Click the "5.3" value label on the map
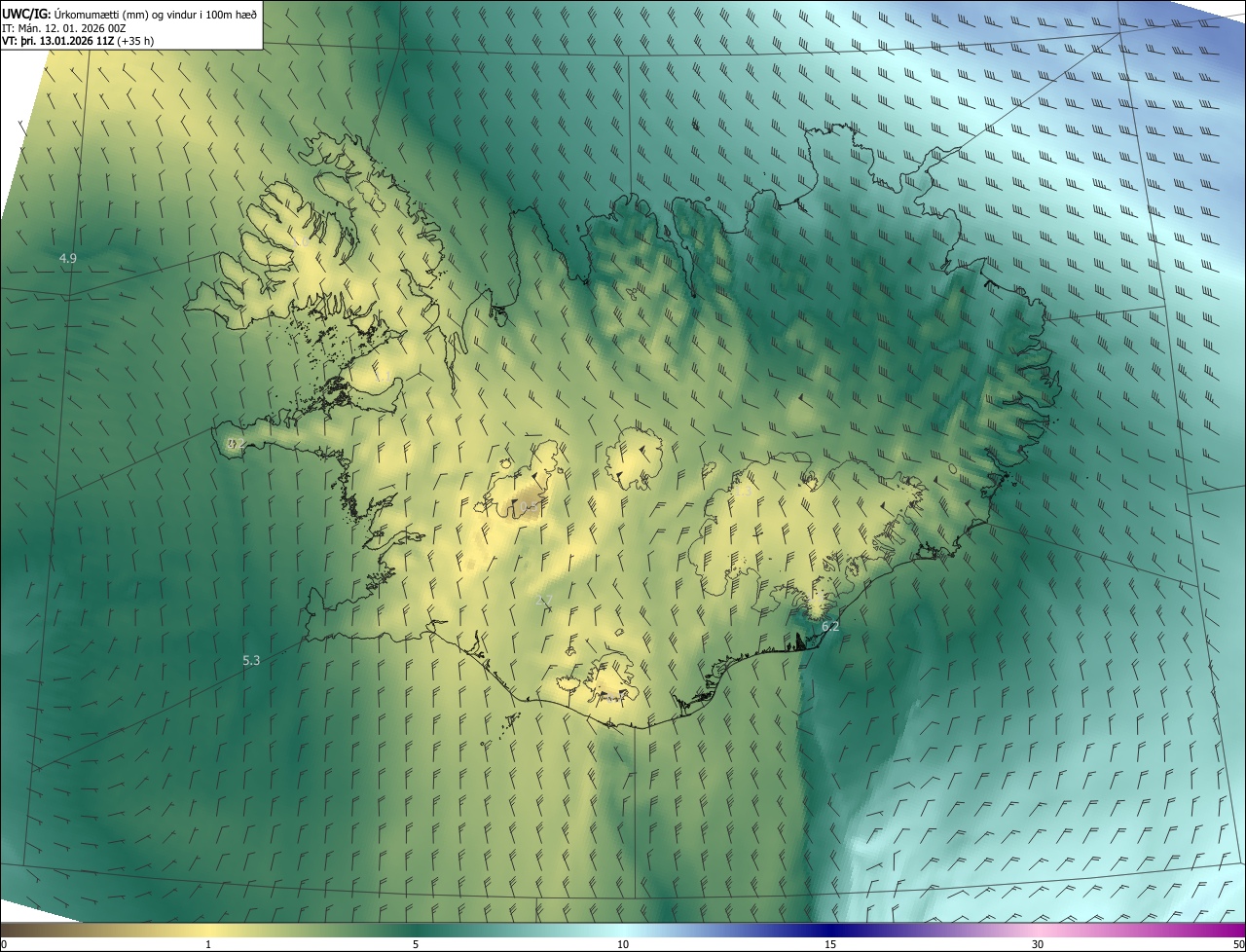 tap(251, 660)
